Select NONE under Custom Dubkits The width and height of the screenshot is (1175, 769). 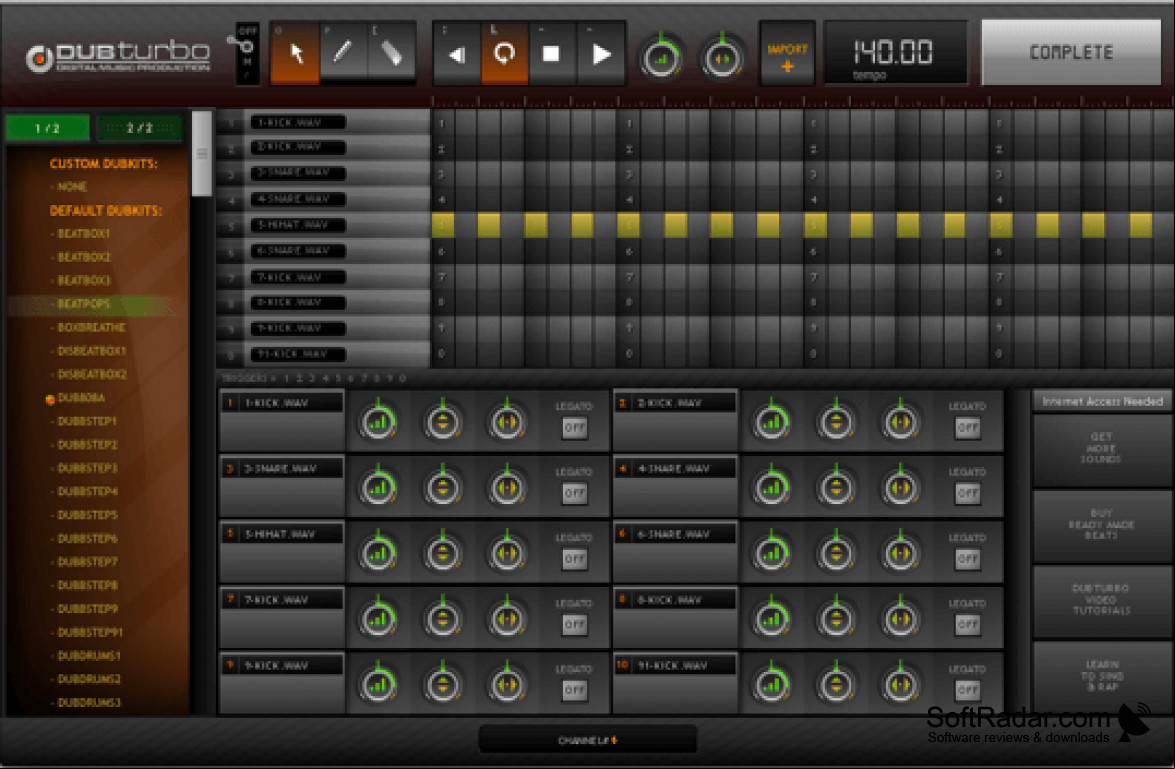pos(72,187)
